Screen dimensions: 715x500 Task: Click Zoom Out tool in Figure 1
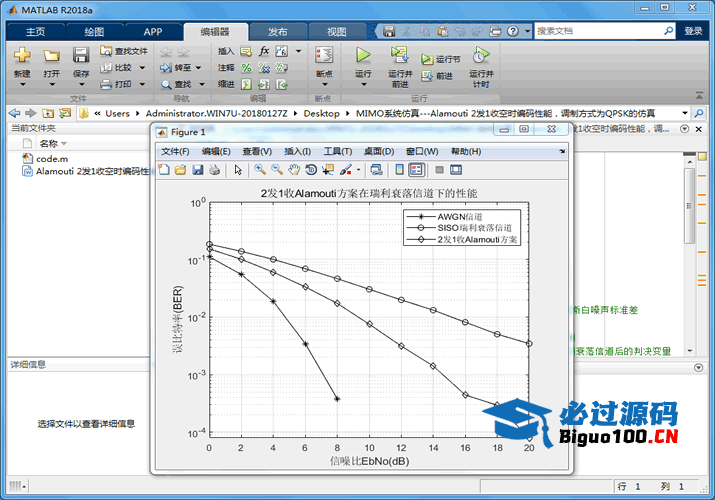[277, 170]
